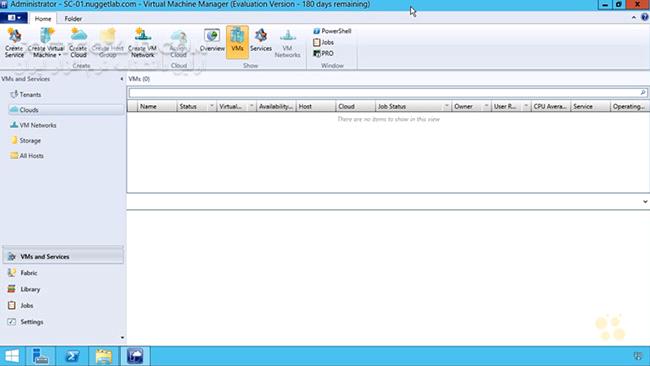Sort by the Availability column header
Image resolution: width=650 pixels, height=366 pixels.
(x=276, y=107)
